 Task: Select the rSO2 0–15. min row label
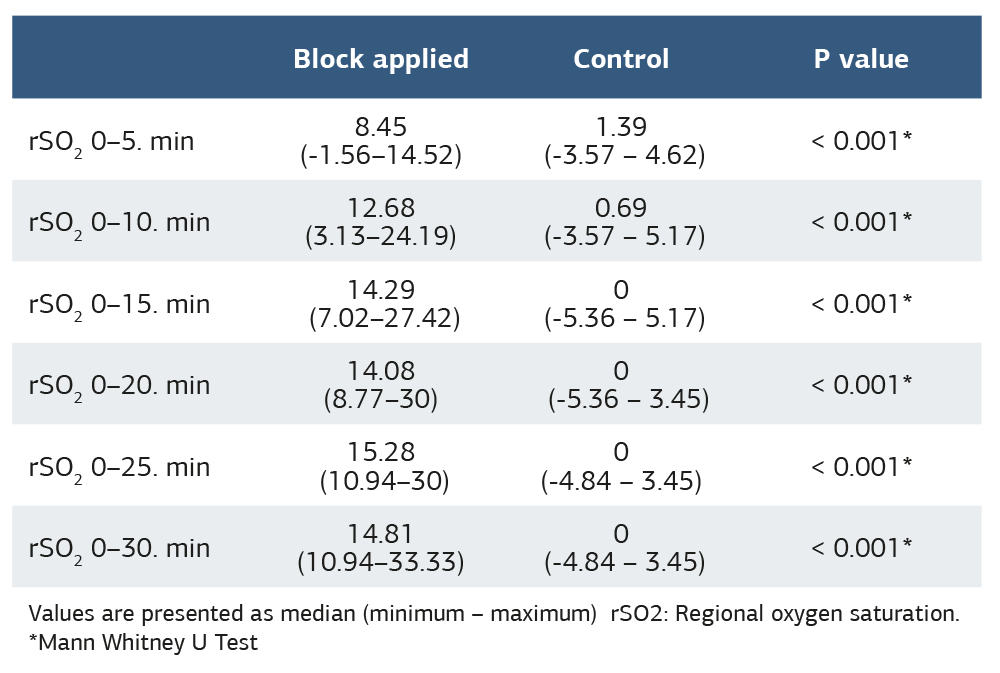tap(119, 303)
